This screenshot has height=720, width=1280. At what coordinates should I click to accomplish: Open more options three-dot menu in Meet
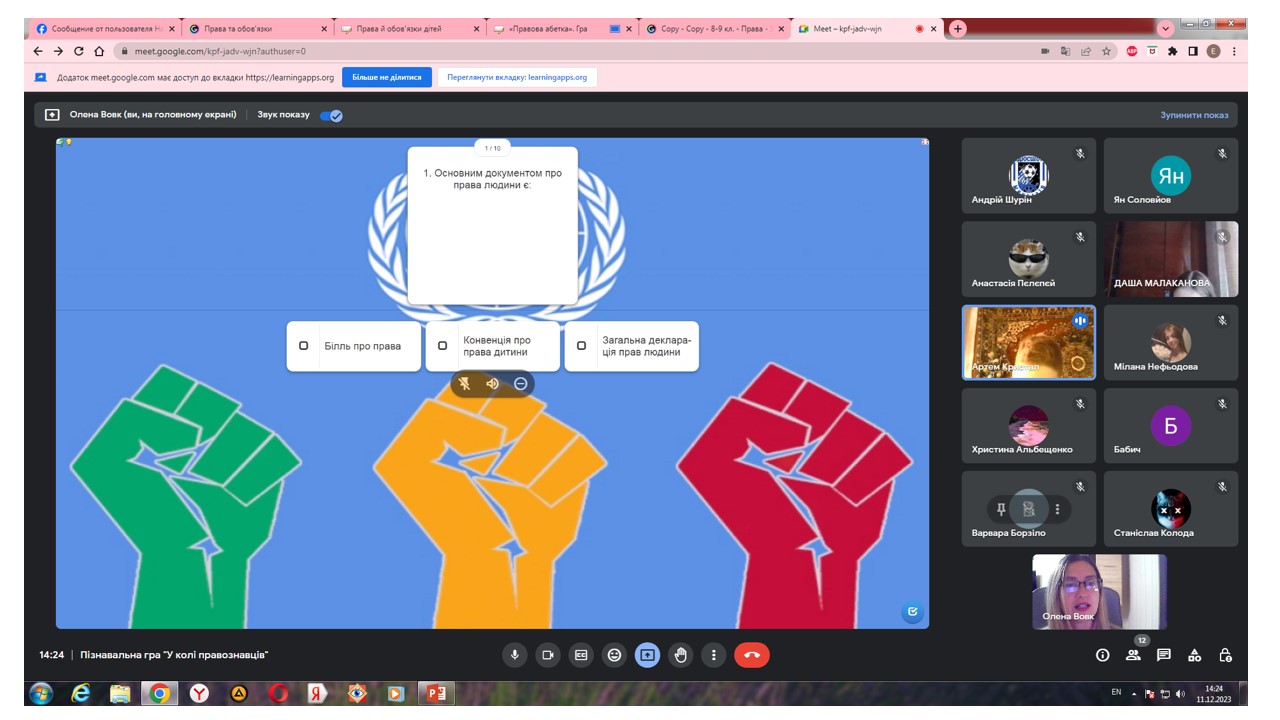(714, 655)
